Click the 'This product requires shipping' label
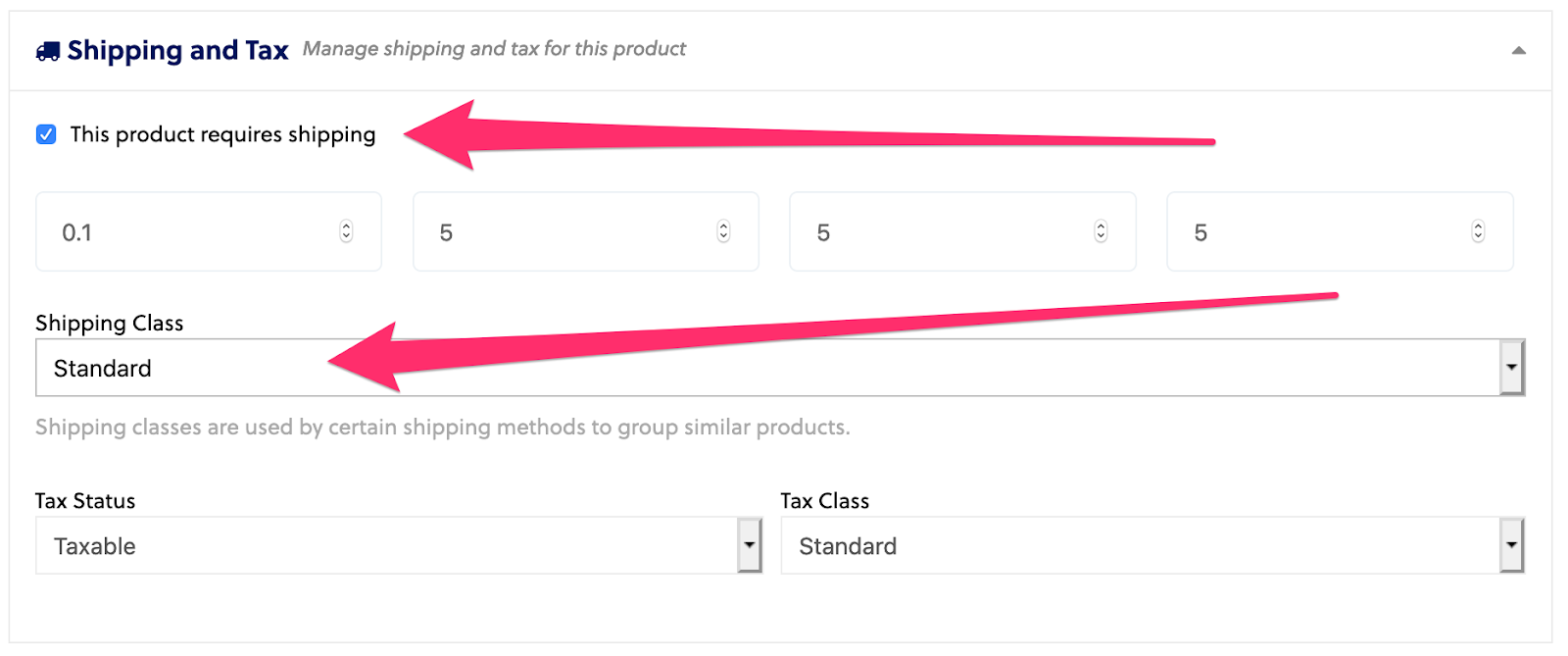 222,134
